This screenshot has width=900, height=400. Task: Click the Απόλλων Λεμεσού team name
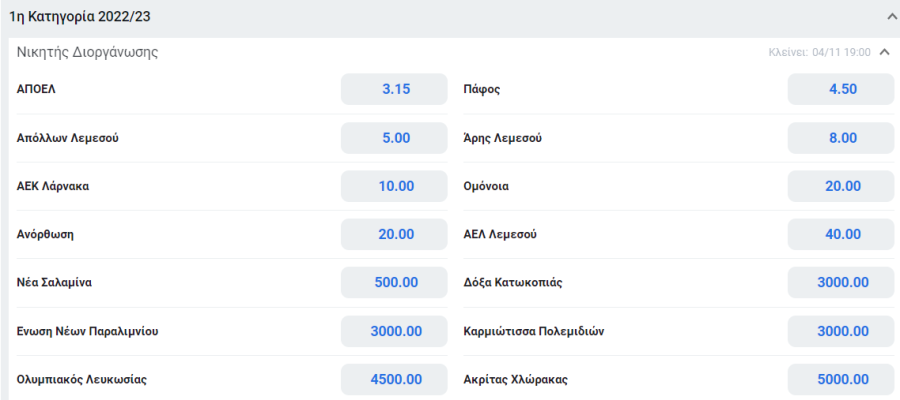(x=68, y=138)
